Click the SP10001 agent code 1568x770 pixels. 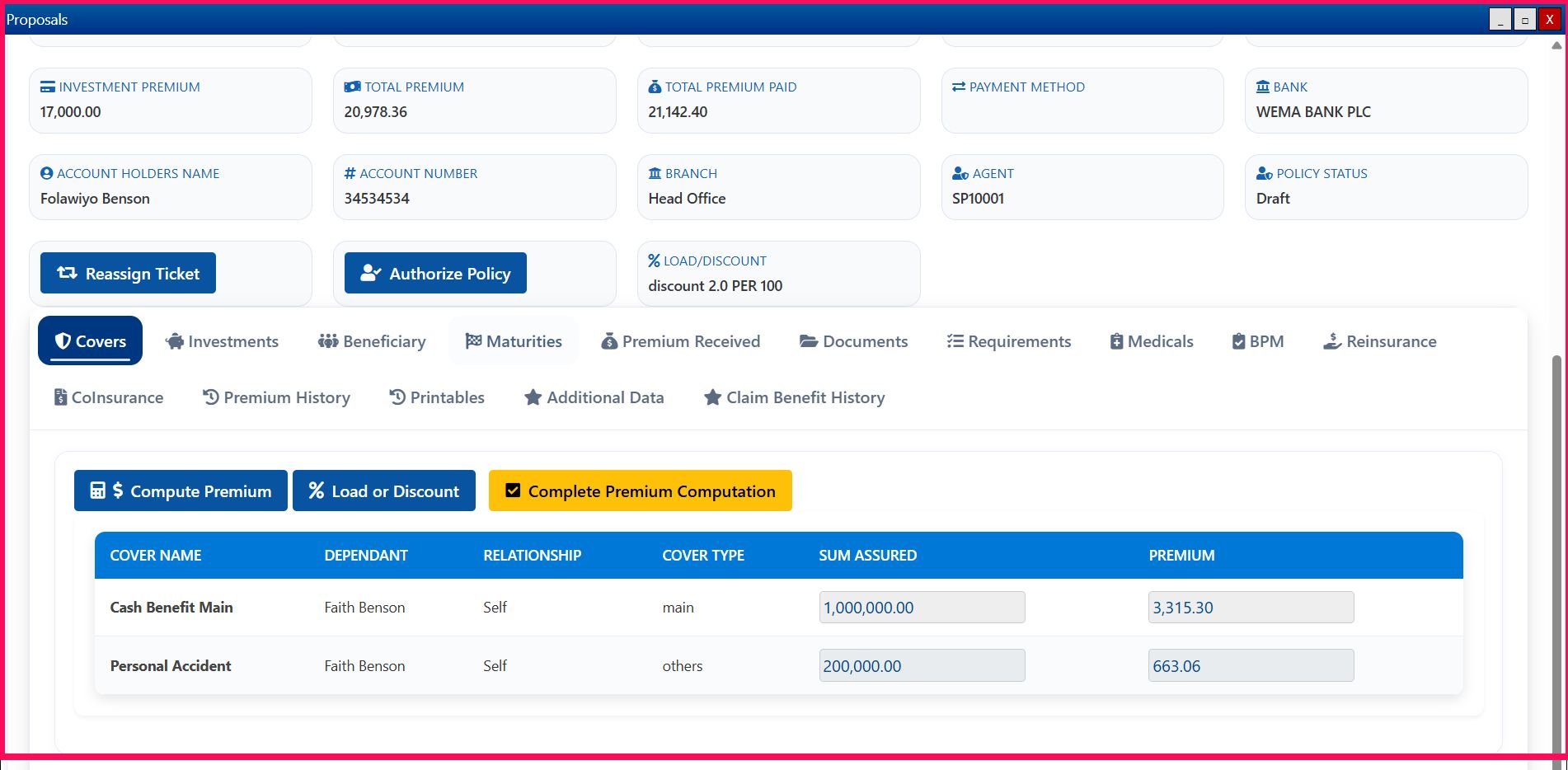coord(978,199)
